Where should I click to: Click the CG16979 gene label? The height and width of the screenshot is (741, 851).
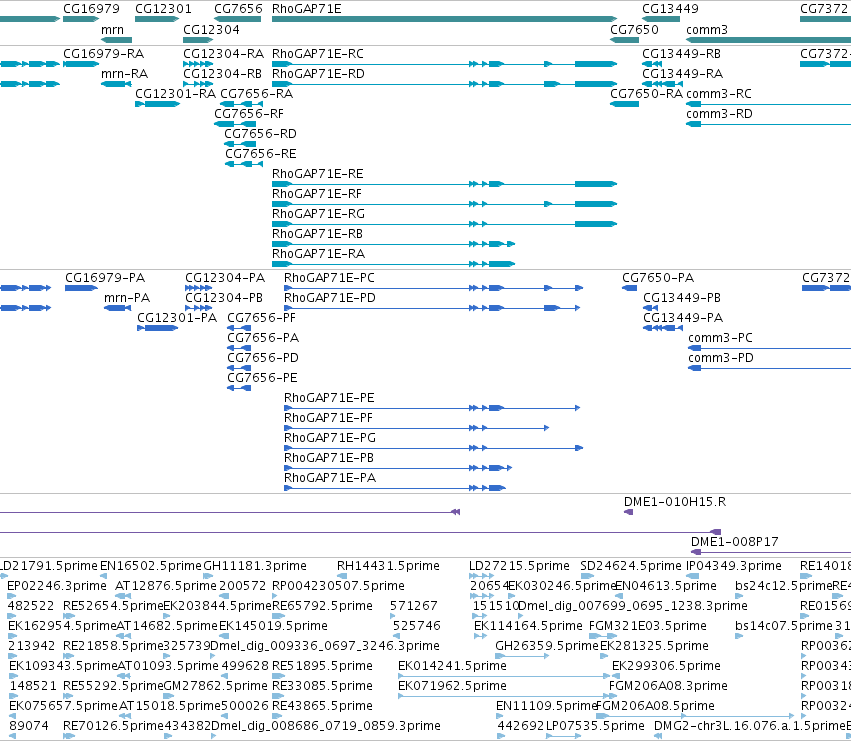pyautogui.click(x=91, y=9)
